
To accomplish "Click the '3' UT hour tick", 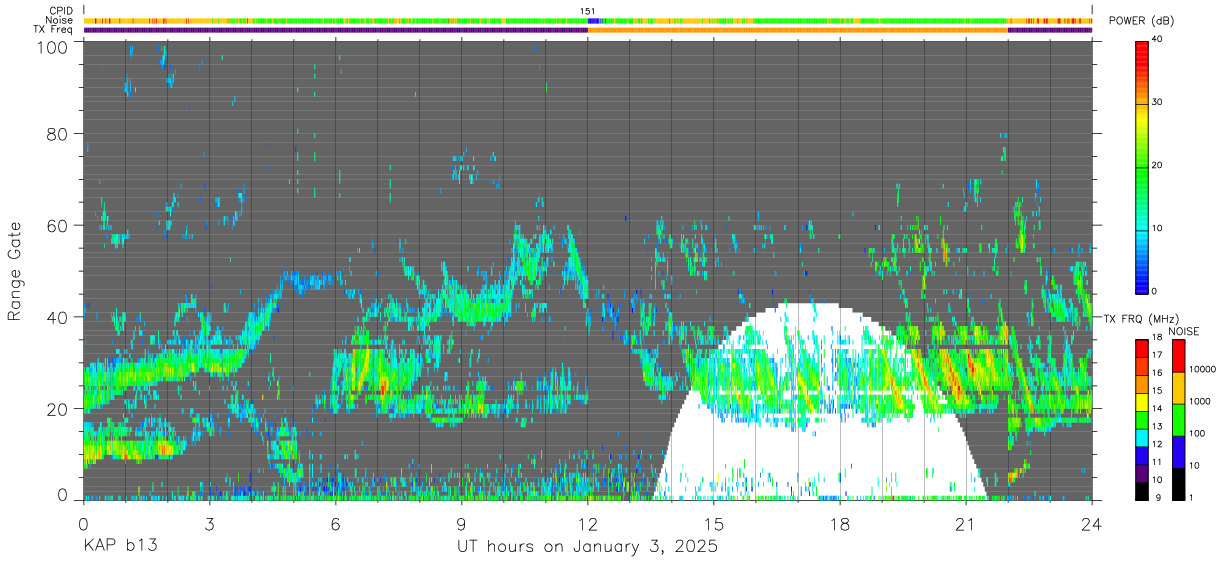I will [210, 523].
